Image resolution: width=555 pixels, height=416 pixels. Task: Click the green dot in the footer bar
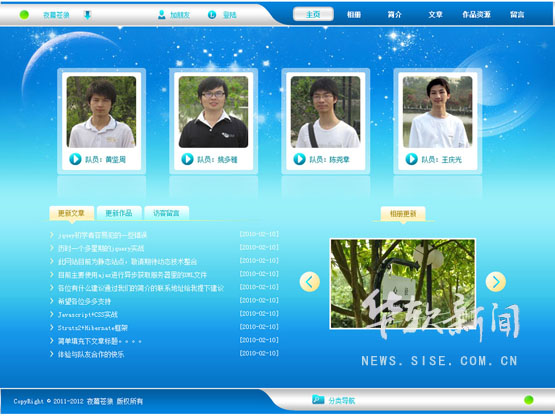pos(528,400)
